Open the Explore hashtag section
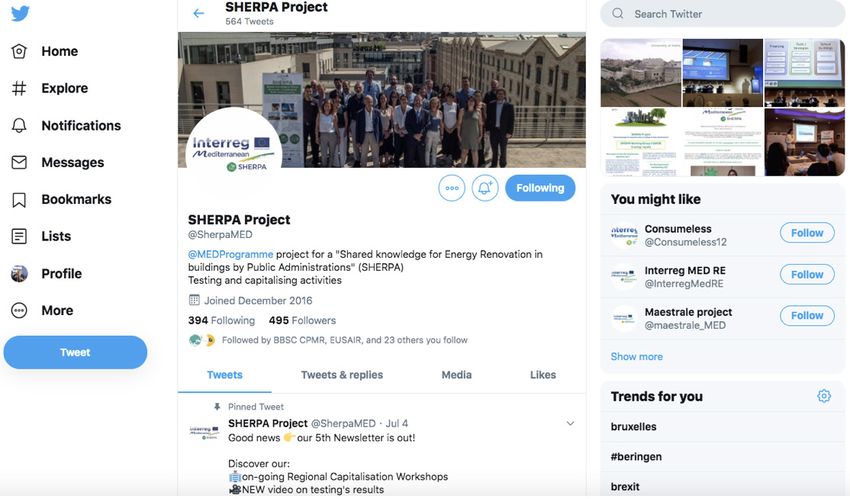The image size is (850, 499). tap(50, 88)
